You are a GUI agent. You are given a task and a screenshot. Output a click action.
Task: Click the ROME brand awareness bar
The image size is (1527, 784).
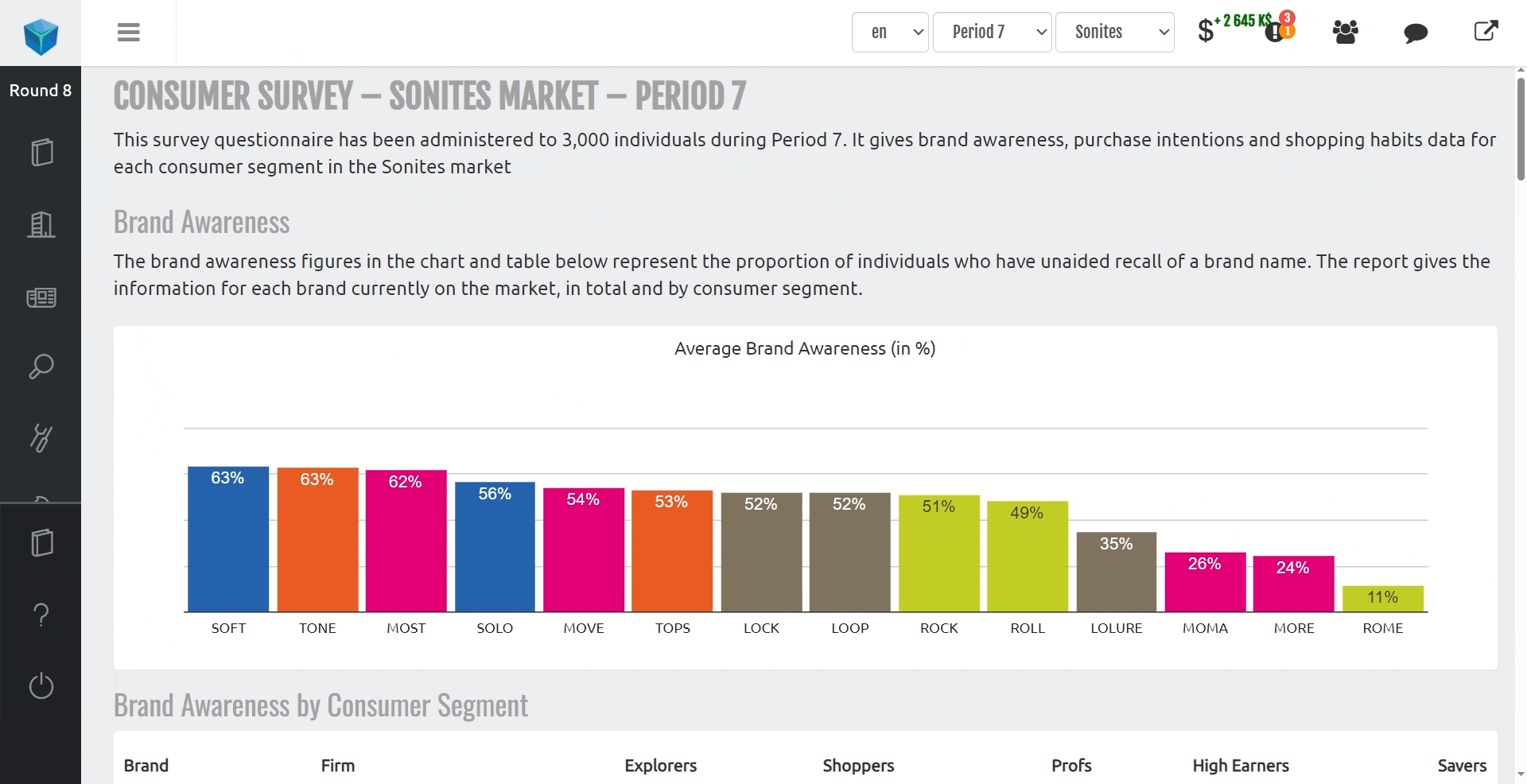1382,599
